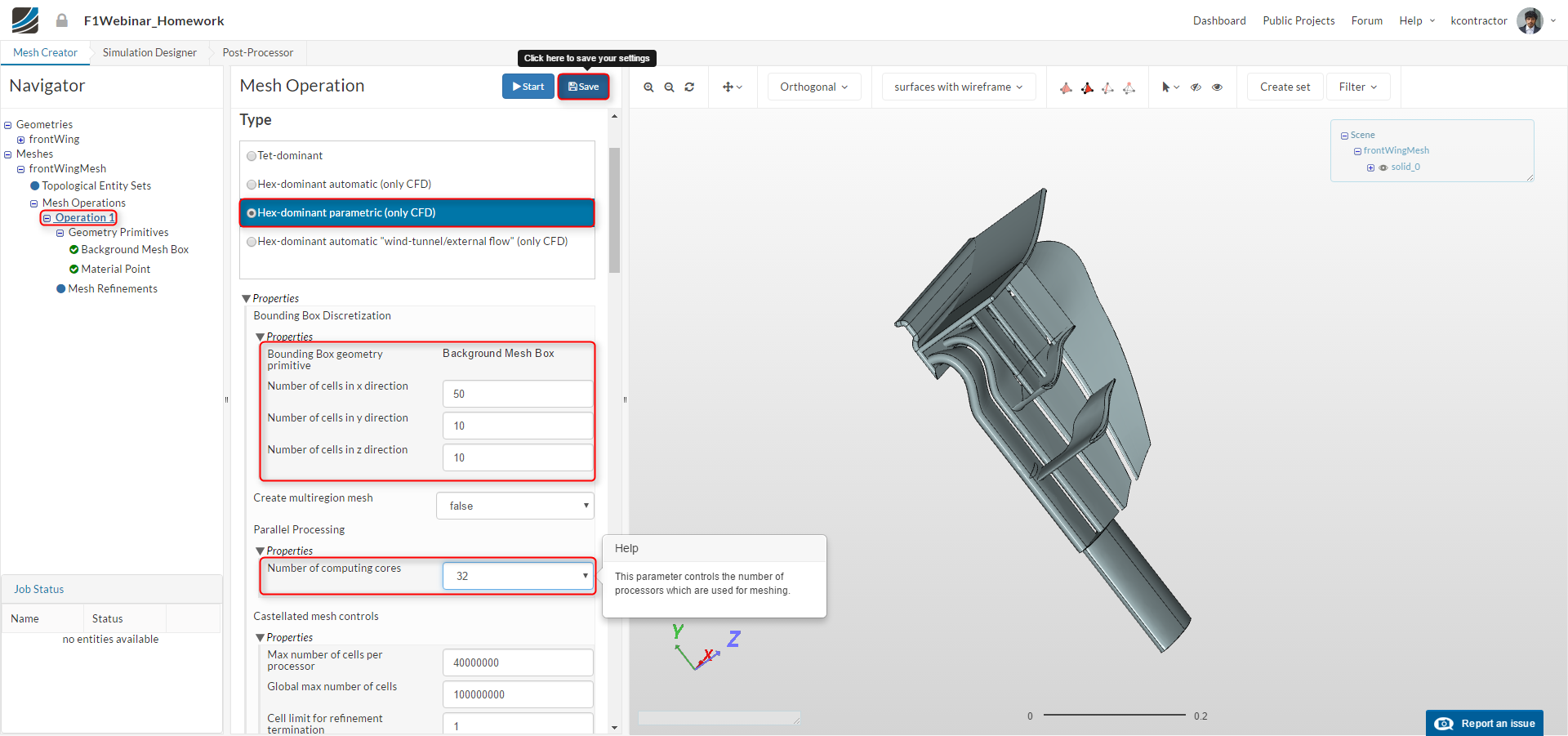Image resolution: width=1568 pixels, height=736 pixels.
Task: Click the Start button
Action: tap(528, 87)
